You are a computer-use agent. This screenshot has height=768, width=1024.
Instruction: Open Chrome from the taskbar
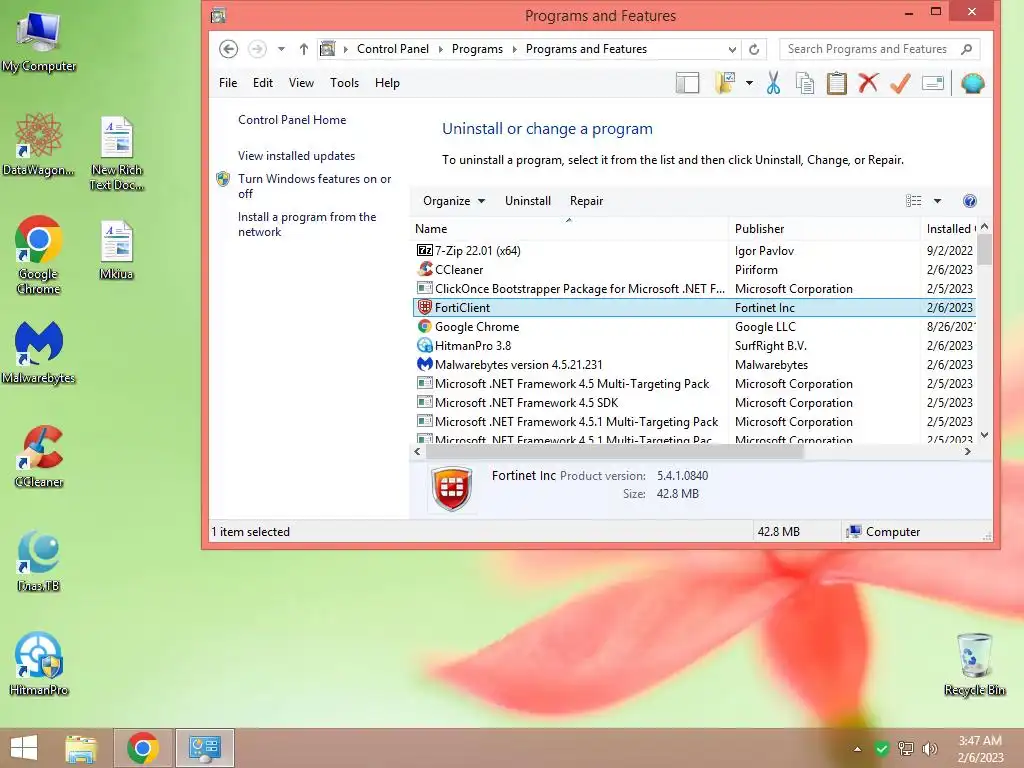click(143, 748)
